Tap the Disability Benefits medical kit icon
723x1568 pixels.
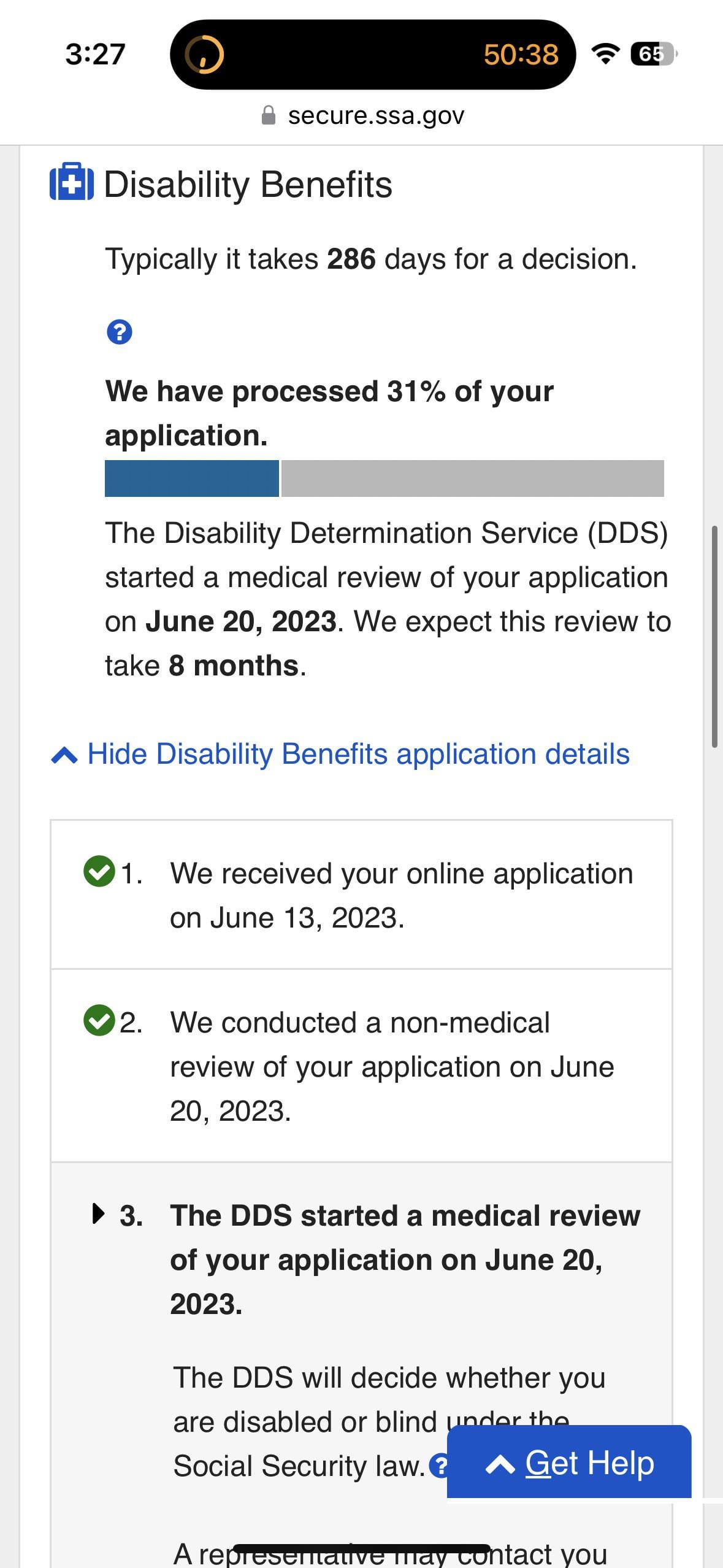(72, 182)
